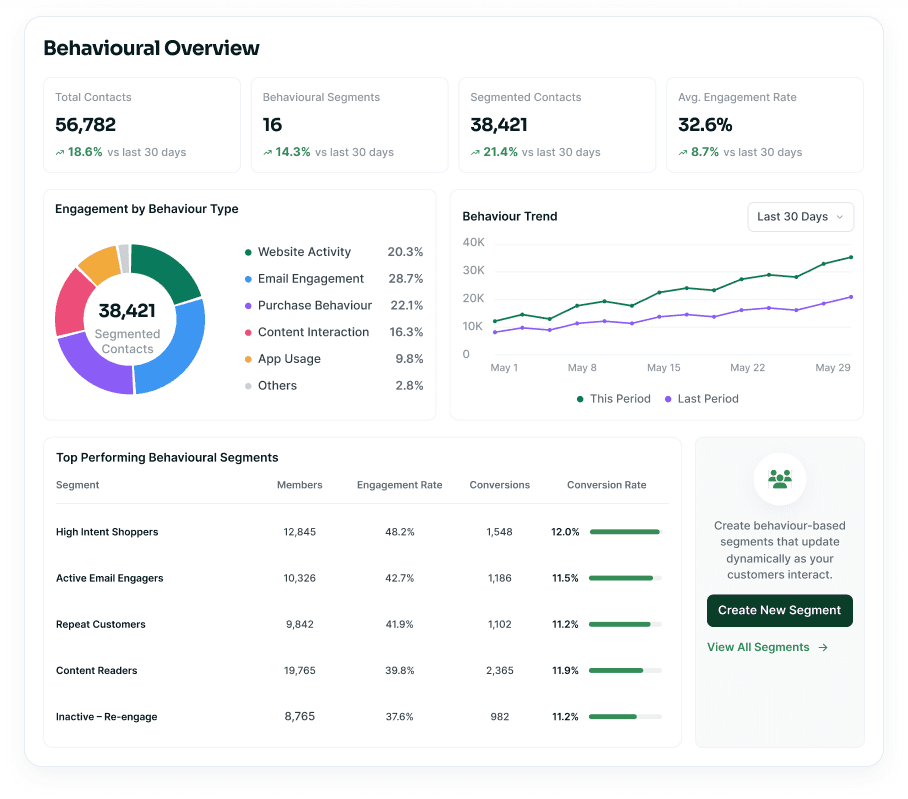
Task: Click the 11.5% conversion rate progress bar
Action: (x=625, y=578)
